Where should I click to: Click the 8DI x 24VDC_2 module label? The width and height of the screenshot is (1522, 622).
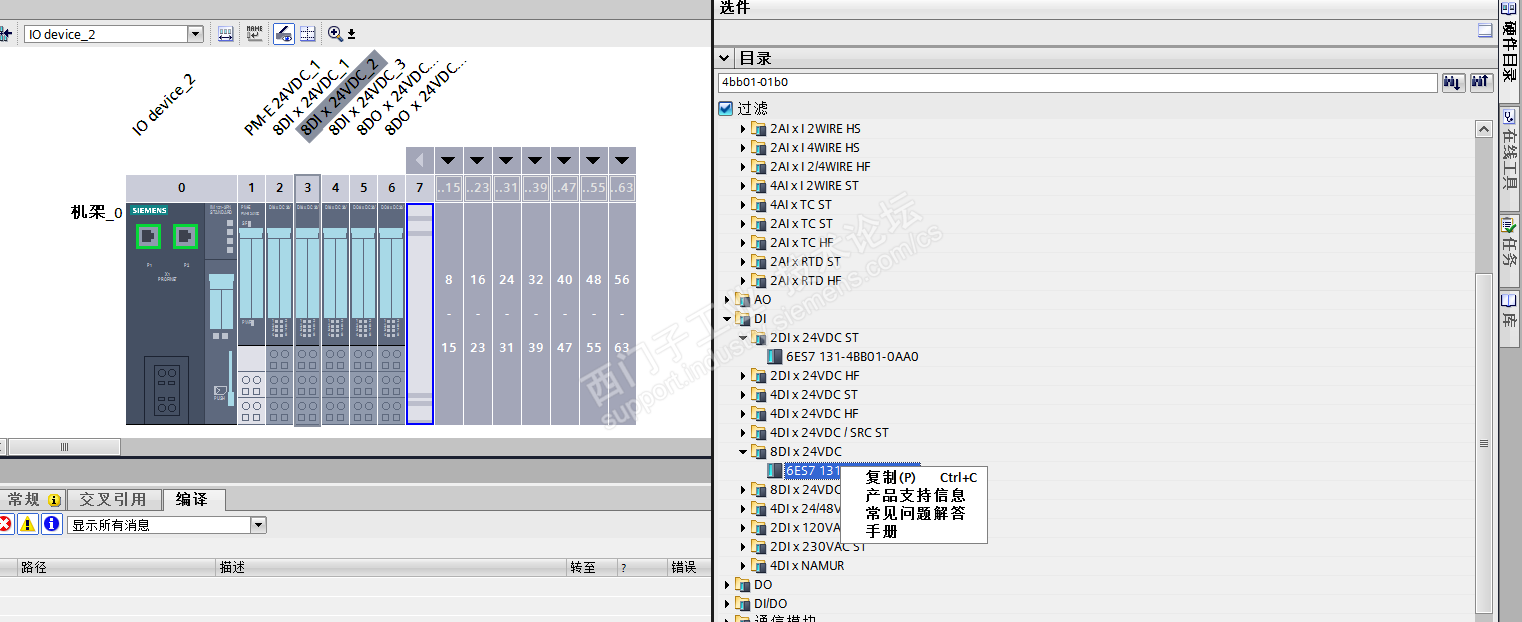tap(340, 97)
